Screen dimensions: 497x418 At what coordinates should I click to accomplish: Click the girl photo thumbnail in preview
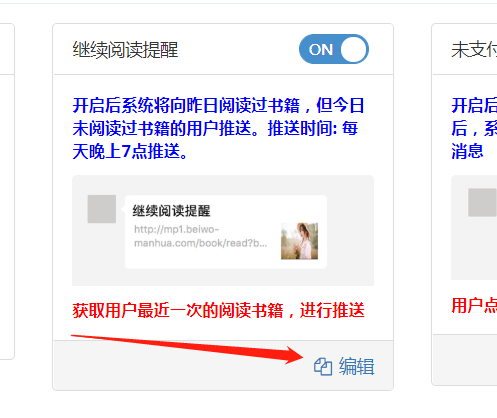coord(299,241)
